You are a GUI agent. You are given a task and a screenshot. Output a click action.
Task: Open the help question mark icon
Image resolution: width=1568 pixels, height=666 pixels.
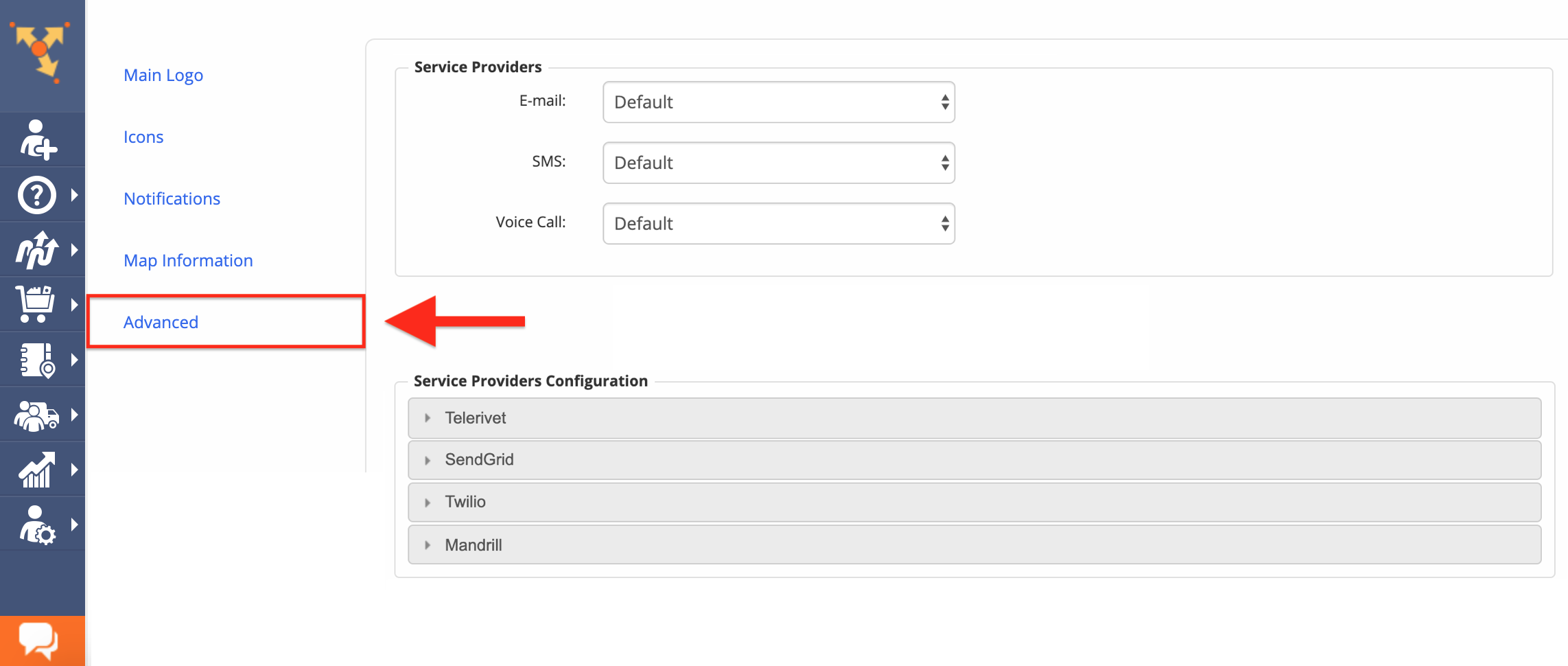(37, 195)
